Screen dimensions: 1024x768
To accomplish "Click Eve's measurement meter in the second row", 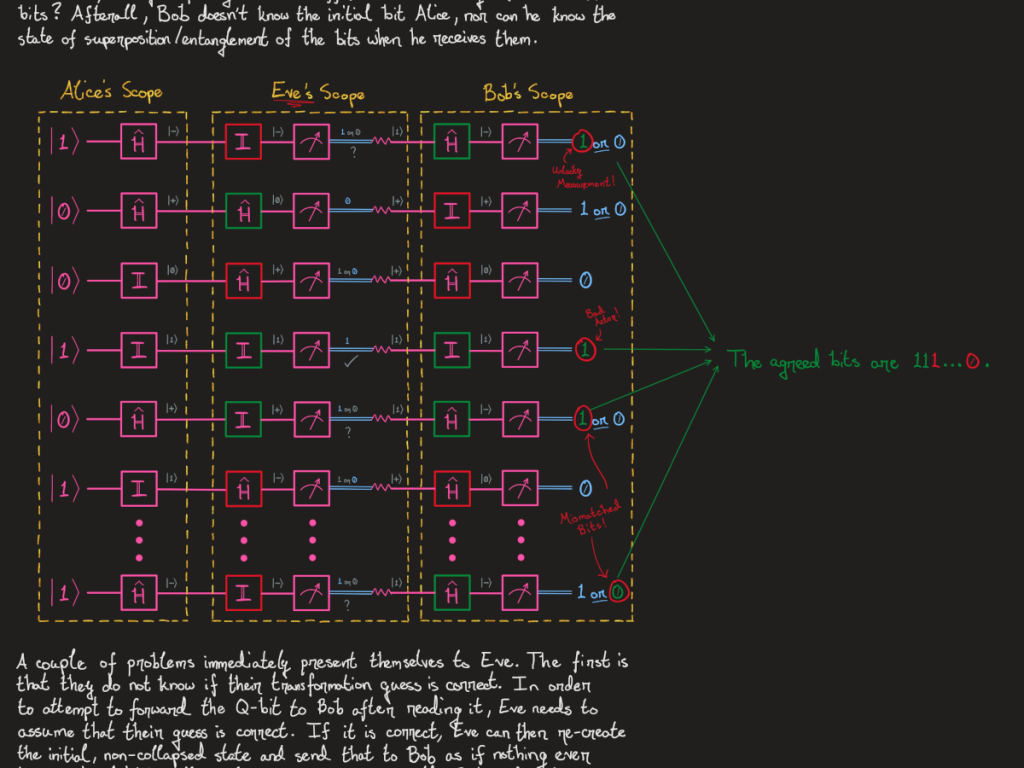I will coord(309,211).
